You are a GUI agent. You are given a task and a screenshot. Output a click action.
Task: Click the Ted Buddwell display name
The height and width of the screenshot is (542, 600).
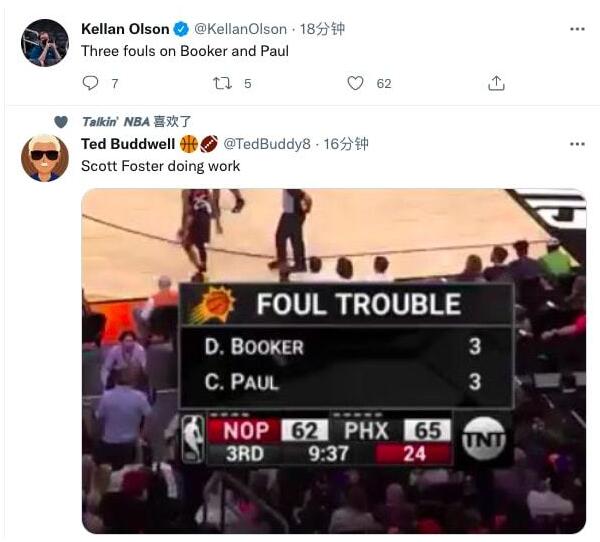tap(128, 144)
